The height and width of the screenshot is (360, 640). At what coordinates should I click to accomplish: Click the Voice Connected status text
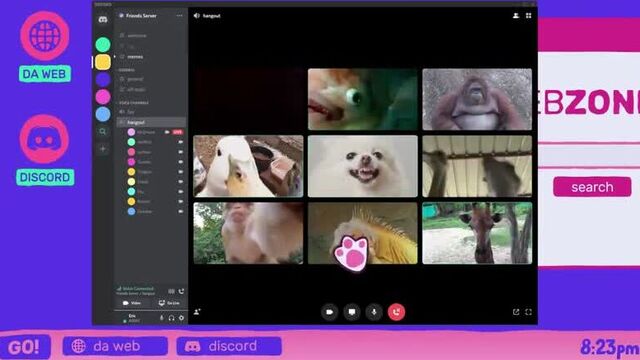click(138, 289)
